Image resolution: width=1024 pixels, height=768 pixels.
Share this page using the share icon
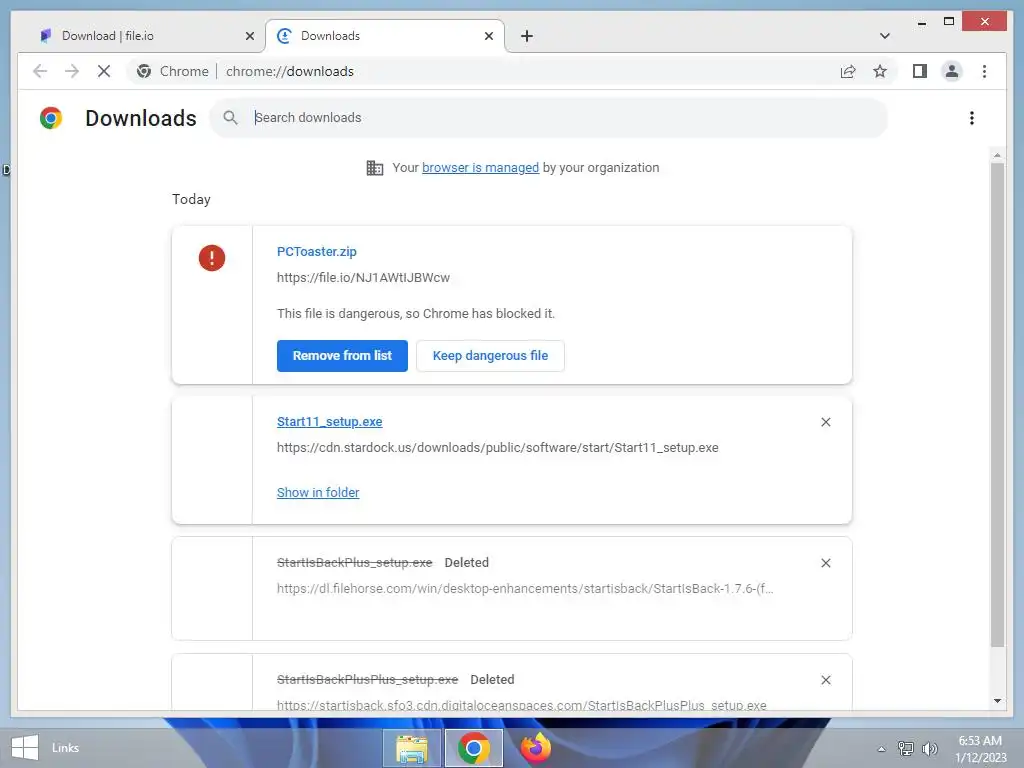click(x=848, y=71)
